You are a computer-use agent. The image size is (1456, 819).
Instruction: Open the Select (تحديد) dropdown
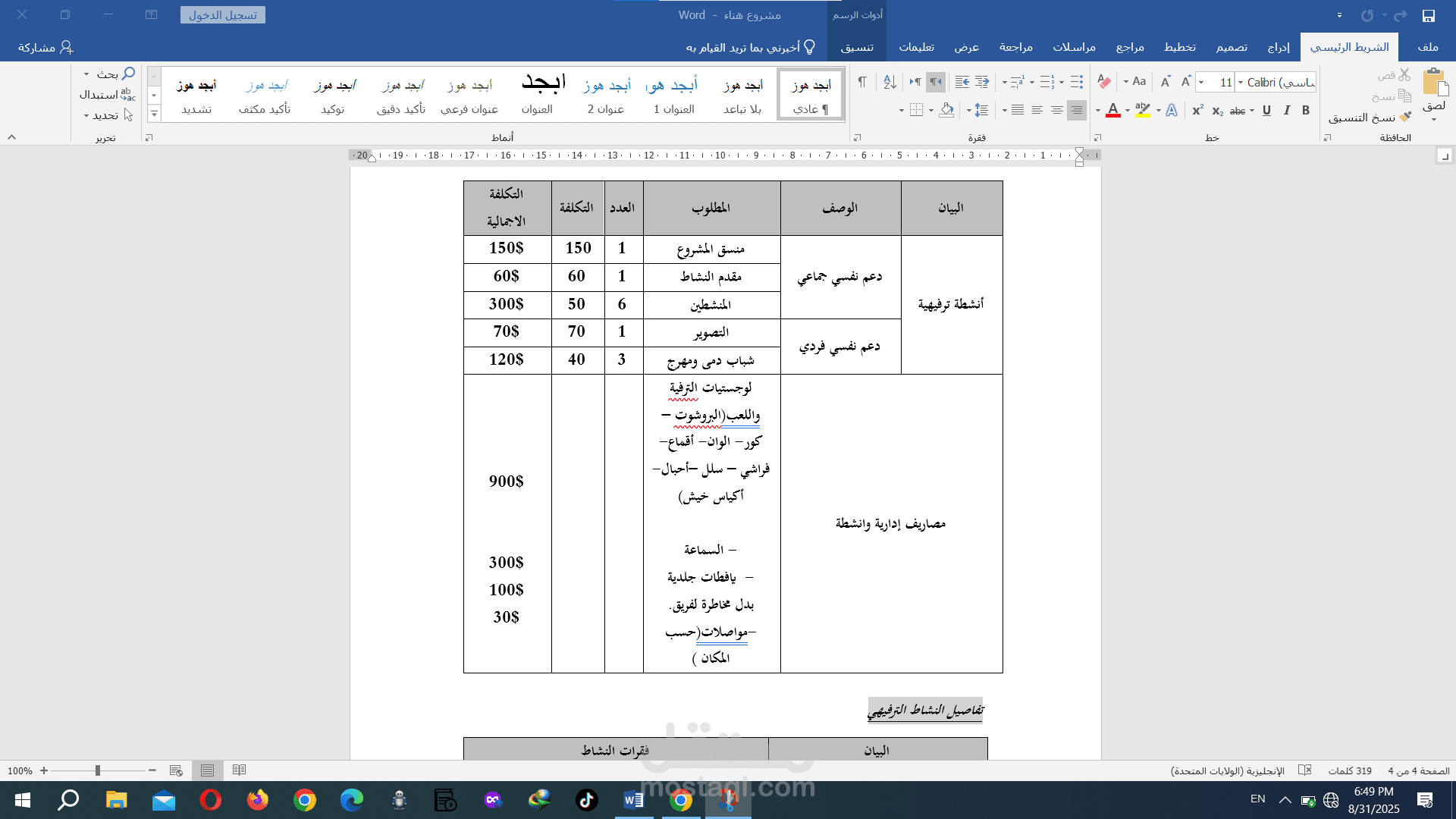pos(108,115)
